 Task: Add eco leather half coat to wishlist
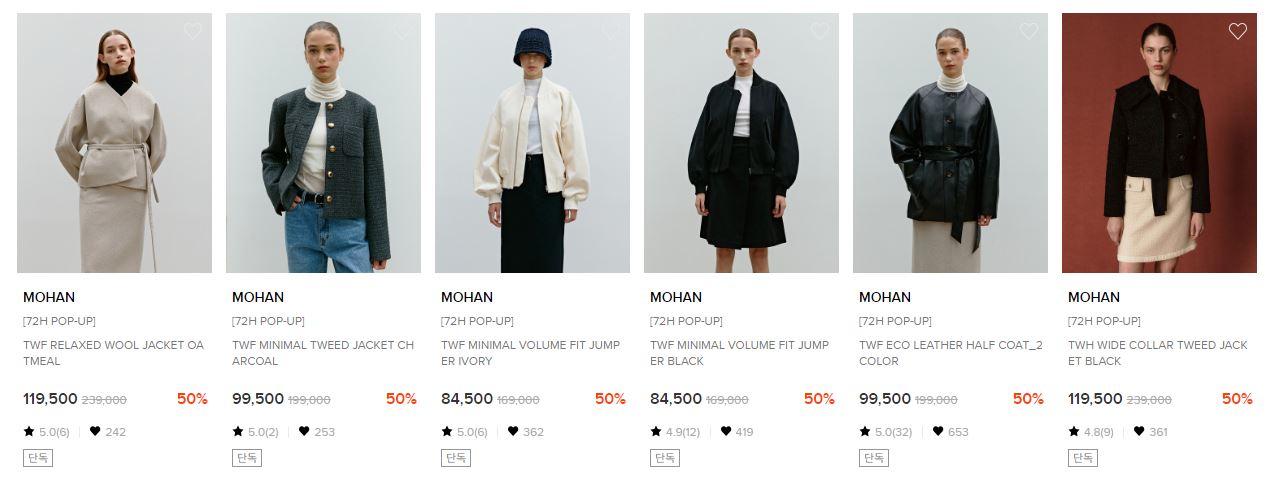point(1029,31)
